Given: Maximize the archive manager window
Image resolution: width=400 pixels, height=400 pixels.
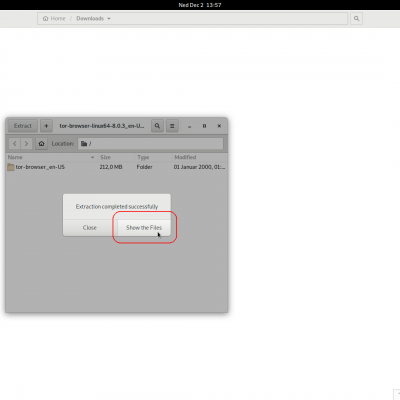Looking at the screenshot, I should point(204,126).
